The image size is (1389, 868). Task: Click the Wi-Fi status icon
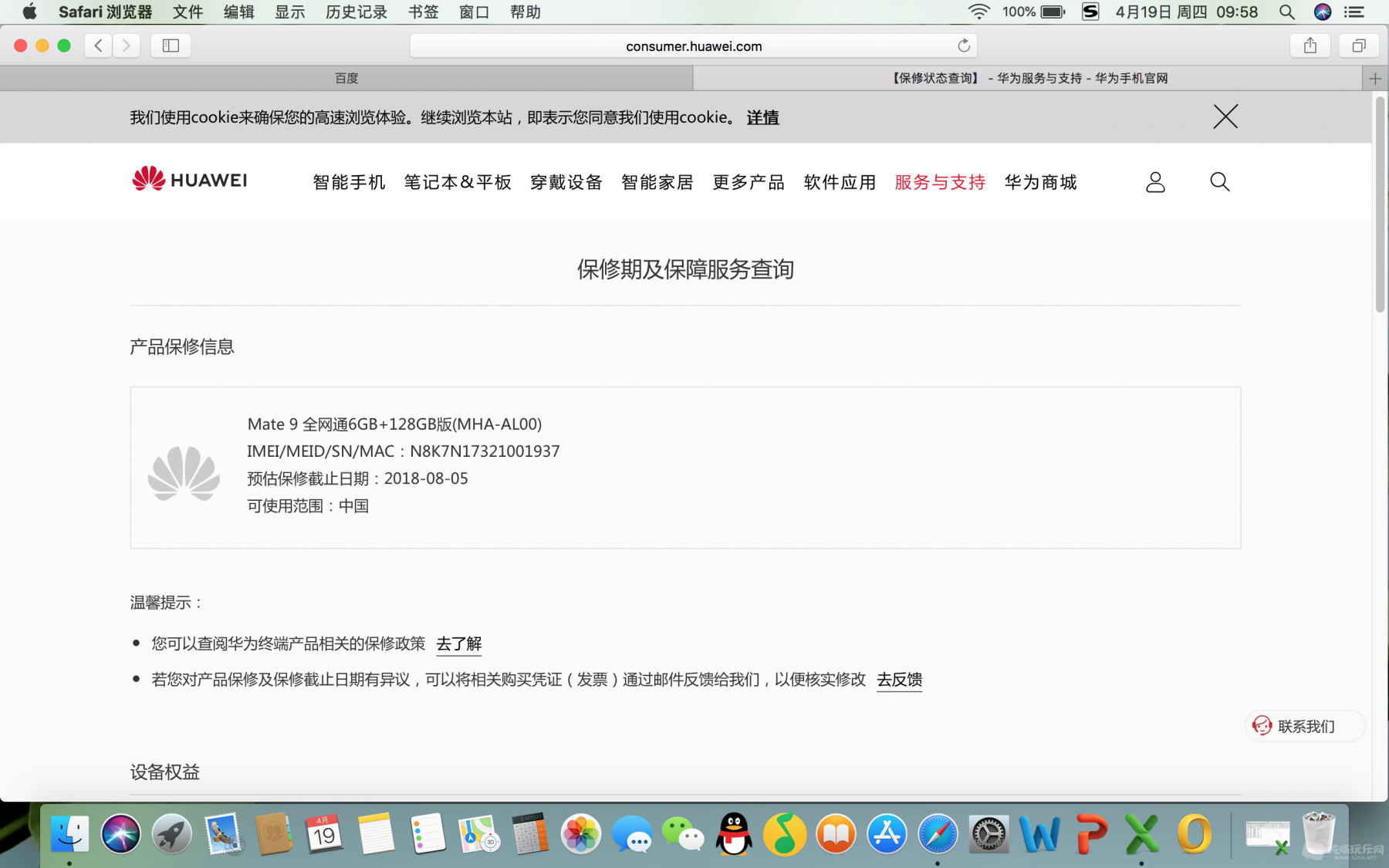pos(978,12)
